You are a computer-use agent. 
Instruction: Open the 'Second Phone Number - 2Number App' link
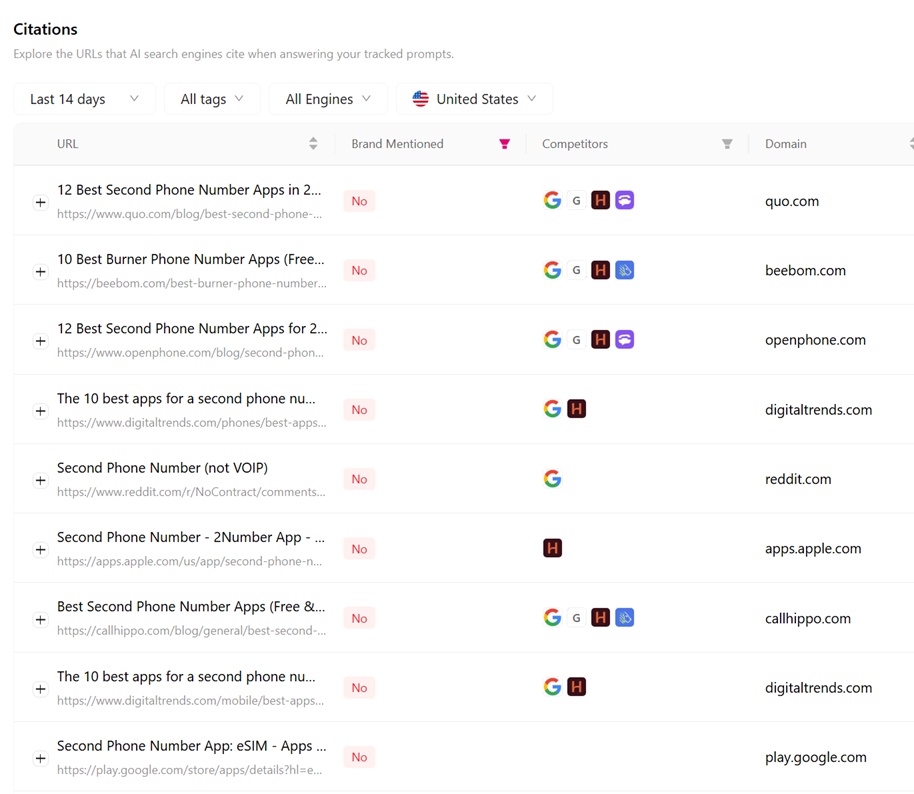coord(190,537)
